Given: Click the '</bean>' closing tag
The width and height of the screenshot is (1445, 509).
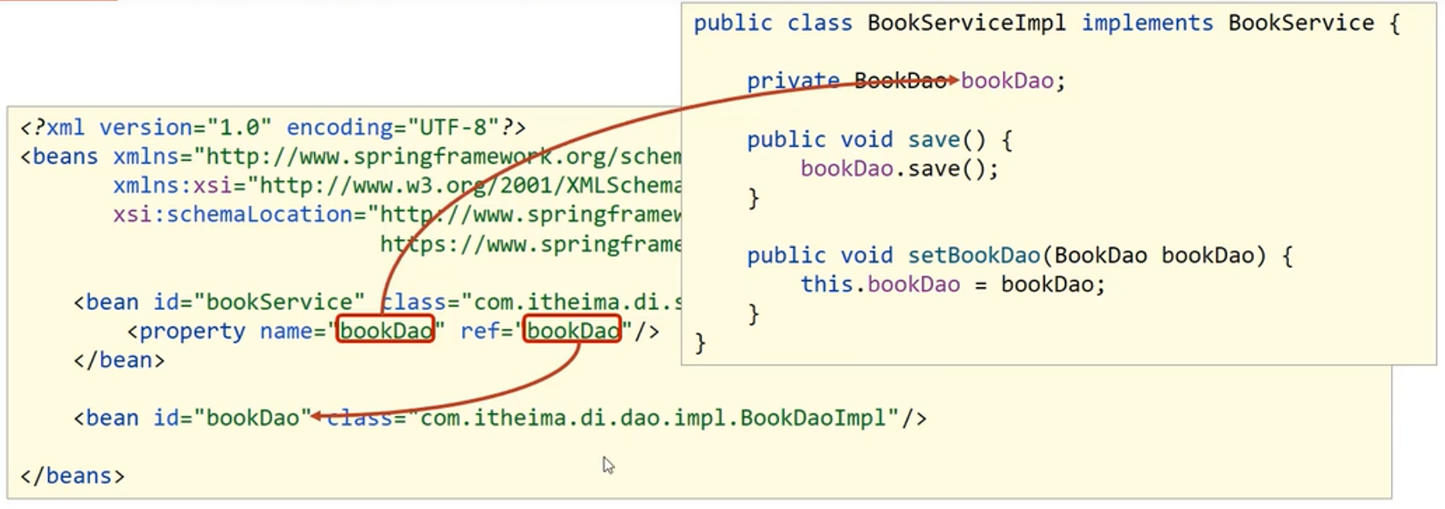Looking at the screenshot, I should (x=119, y=360).
